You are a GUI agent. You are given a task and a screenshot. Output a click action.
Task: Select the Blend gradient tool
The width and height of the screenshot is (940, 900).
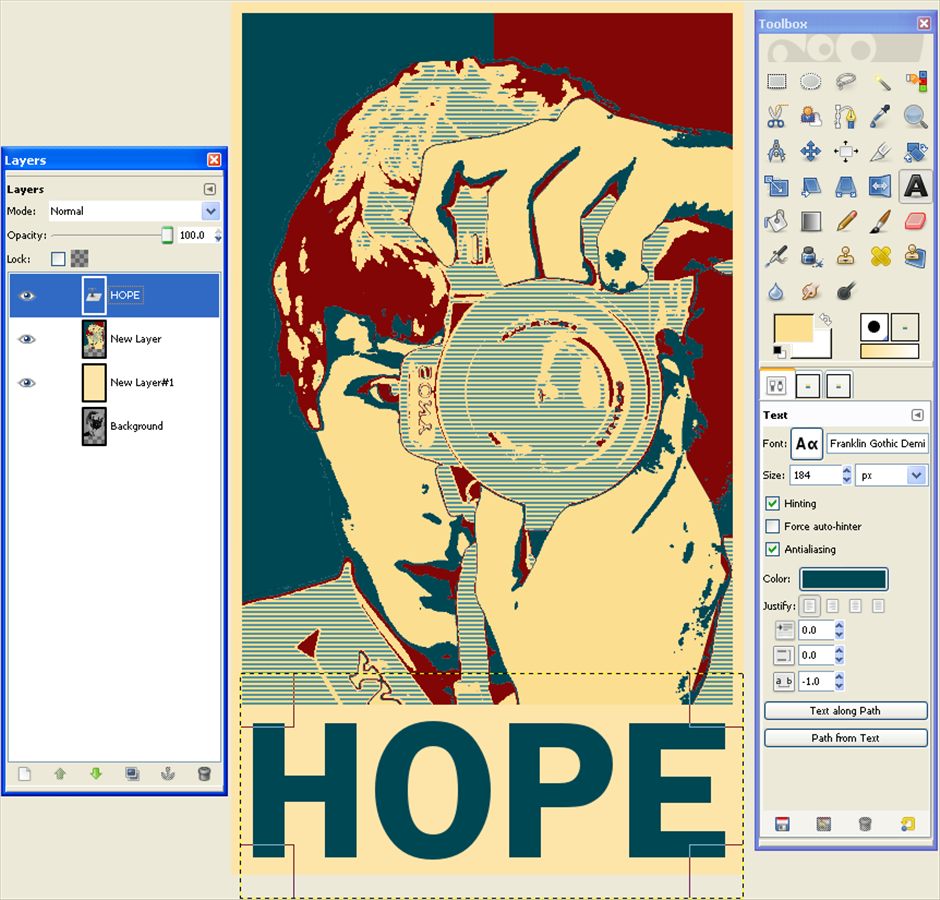coord(811,221)
